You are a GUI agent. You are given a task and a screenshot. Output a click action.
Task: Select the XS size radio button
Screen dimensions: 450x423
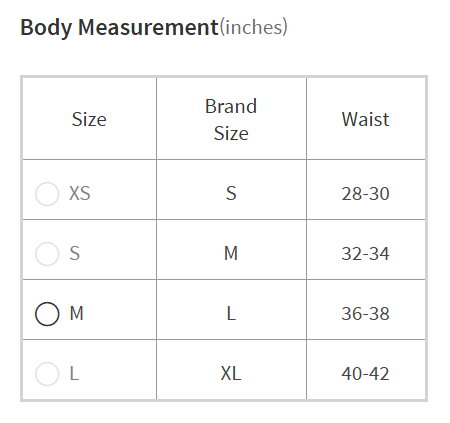coord(47,194)
